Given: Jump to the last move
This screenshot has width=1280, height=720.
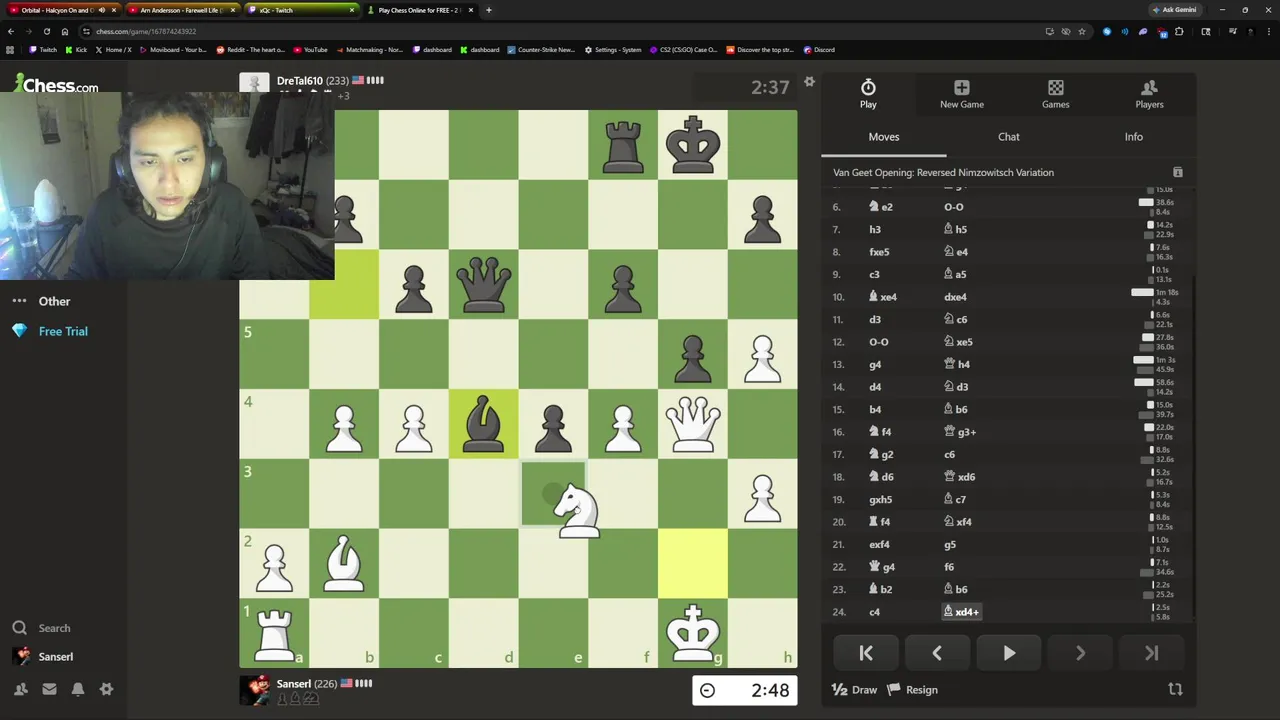Looking at the screenshot, I should [1151, 653].
